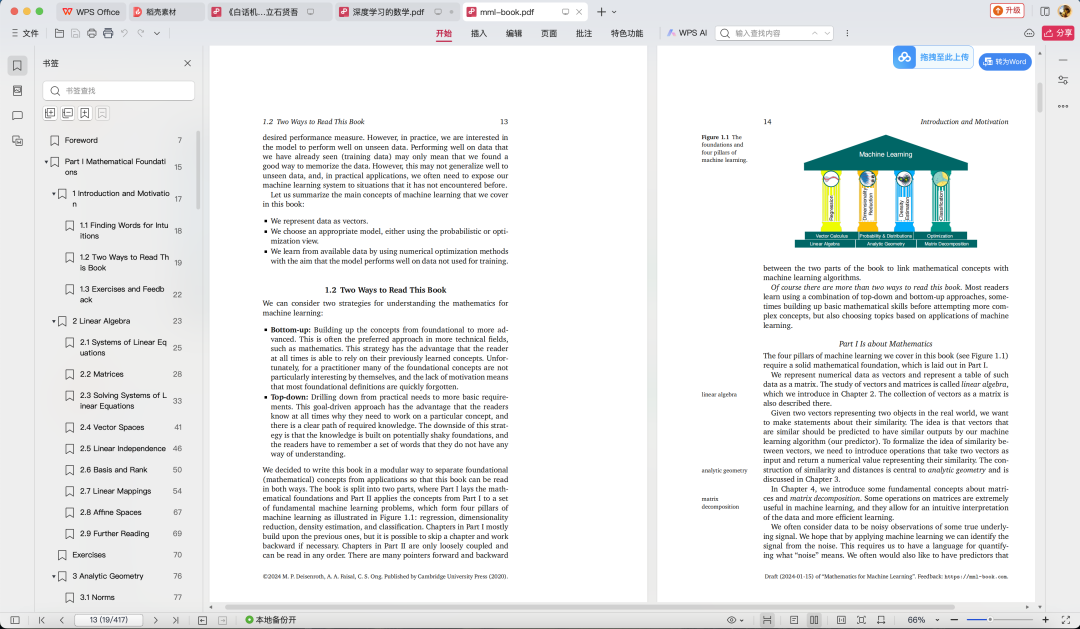Open WPS AI assistant
Image resolution: width=1080 pixels, height=629 pixels.
coord(687,33)
